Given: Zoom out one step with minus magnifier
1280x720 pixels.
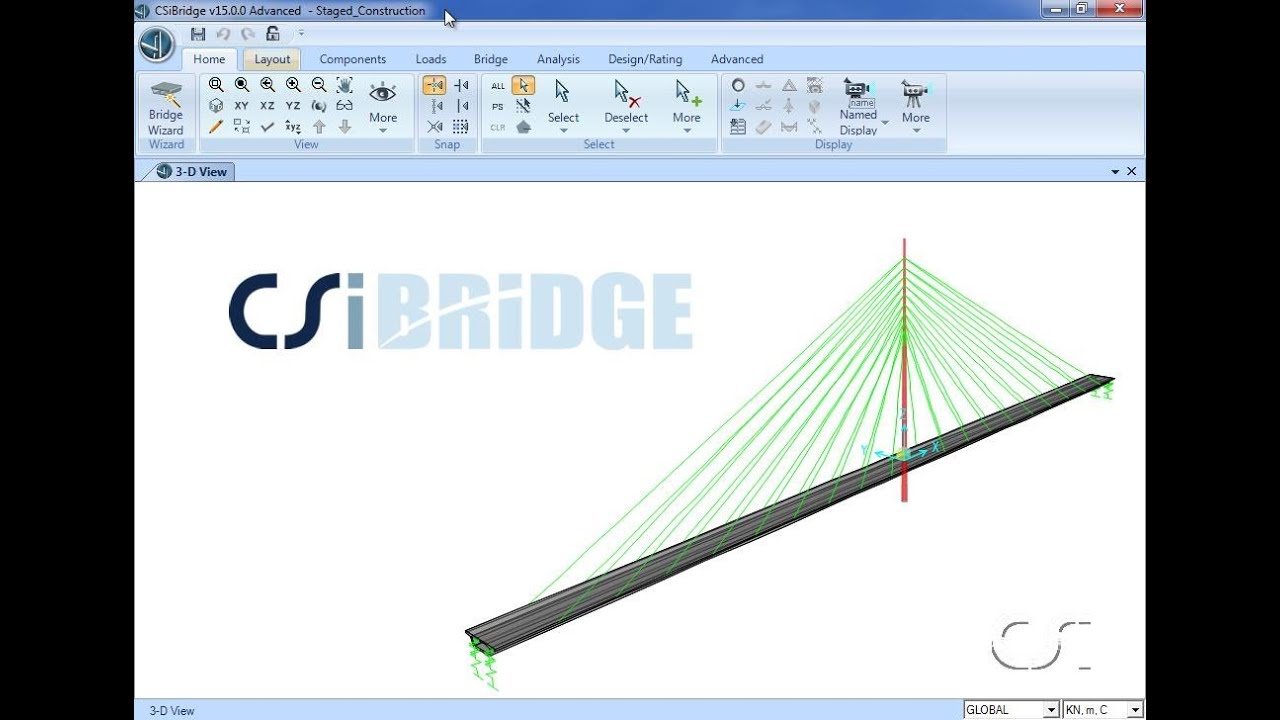Looking at the screenshot, I should point(319,85).
